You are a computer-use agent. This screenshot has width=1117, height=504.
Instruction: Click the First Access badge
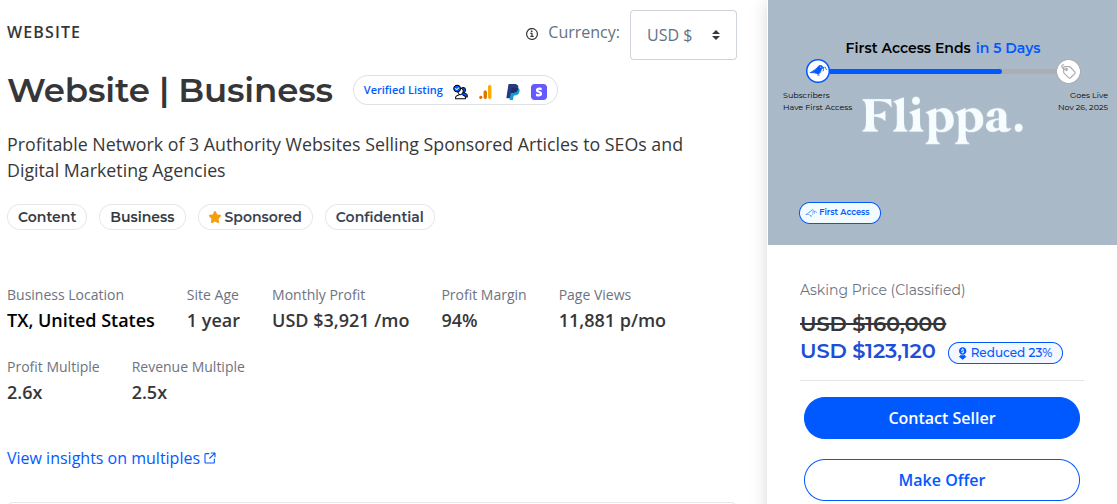pyautogui.click(x=839, y=212)
